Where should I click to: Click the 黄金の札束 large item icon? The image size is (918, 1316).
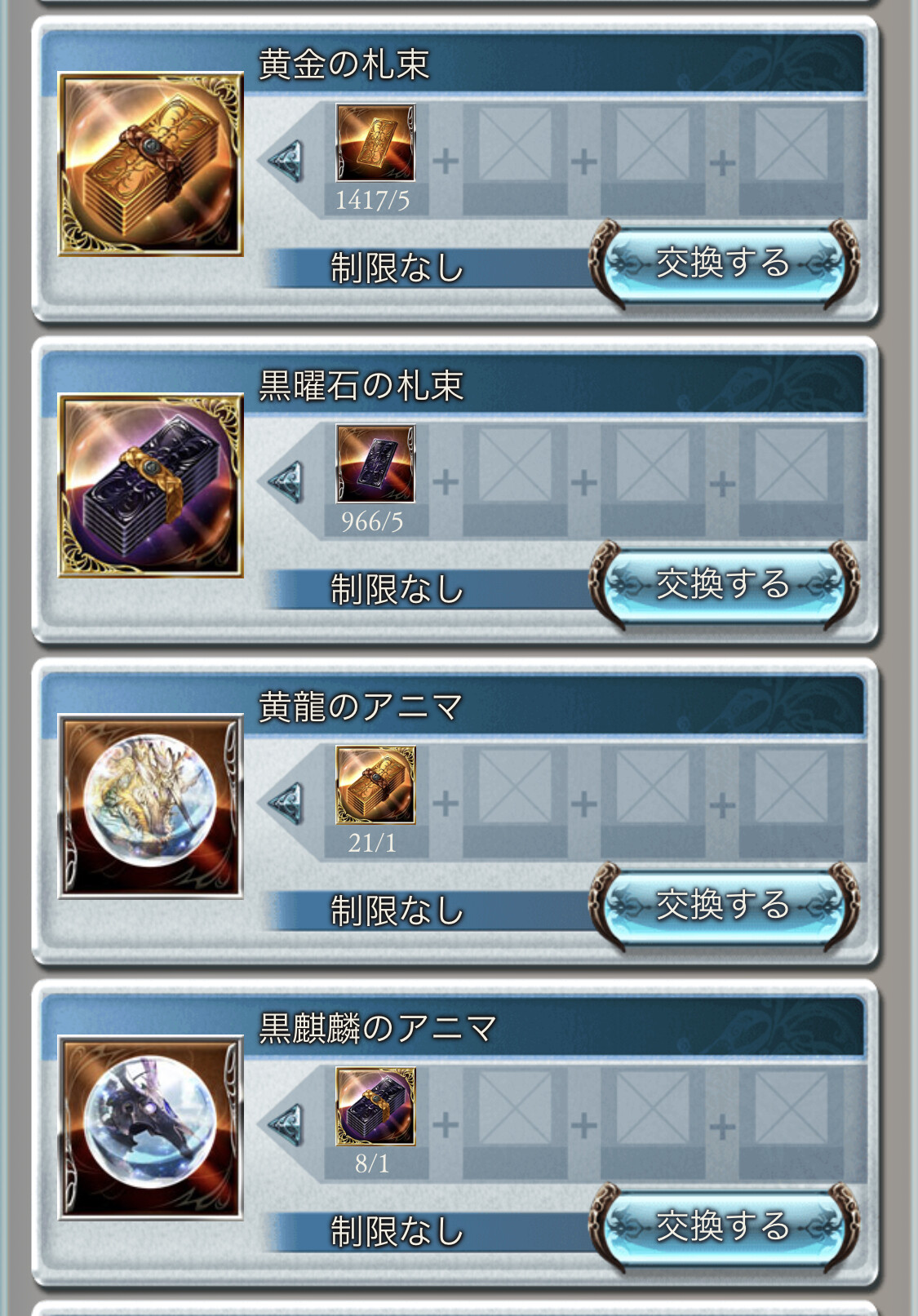coord(151,164)
